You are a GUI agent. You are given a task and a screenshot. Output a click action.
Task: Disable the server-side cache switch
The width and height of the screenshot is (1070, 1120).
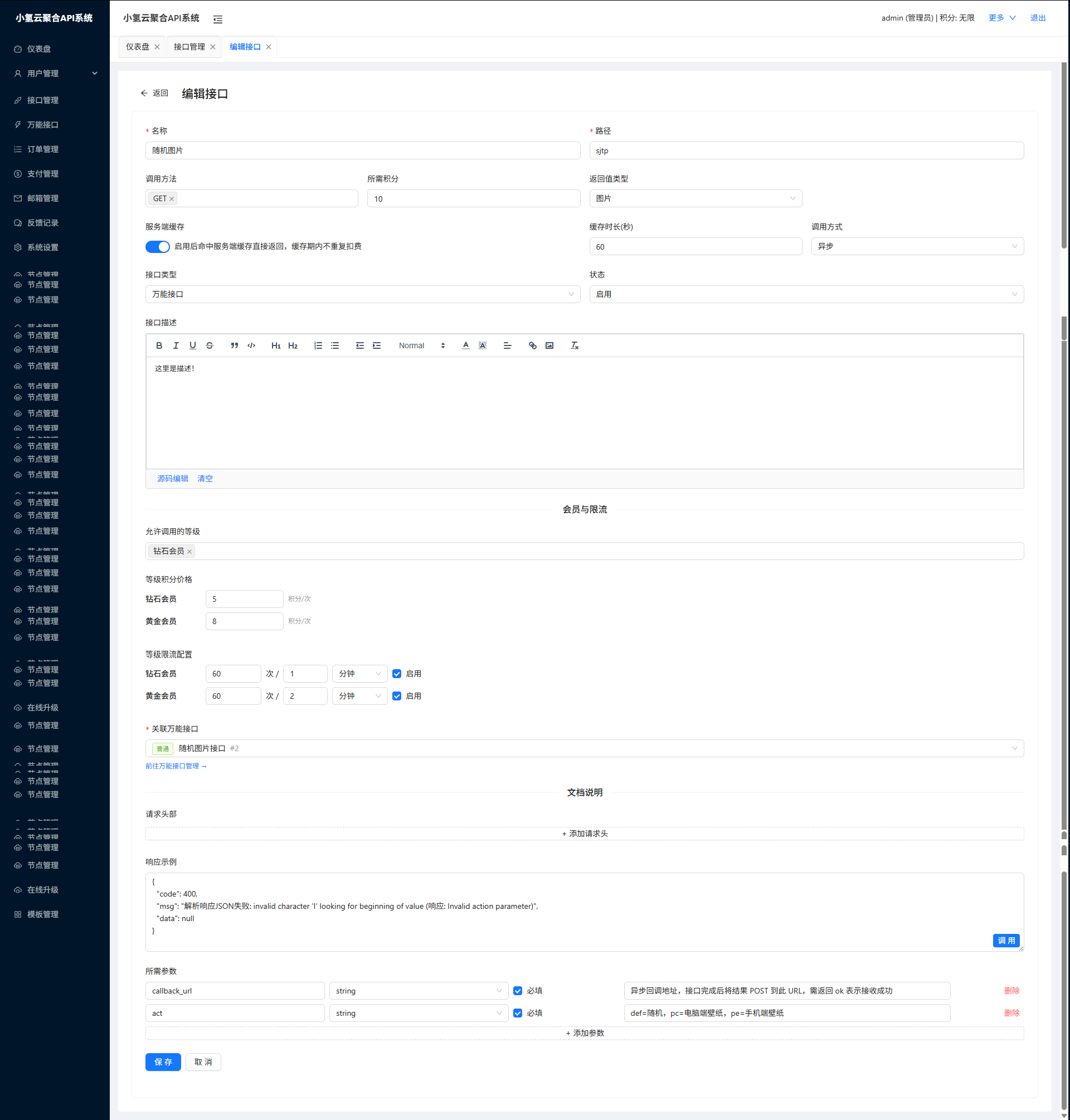coord(157,246)
